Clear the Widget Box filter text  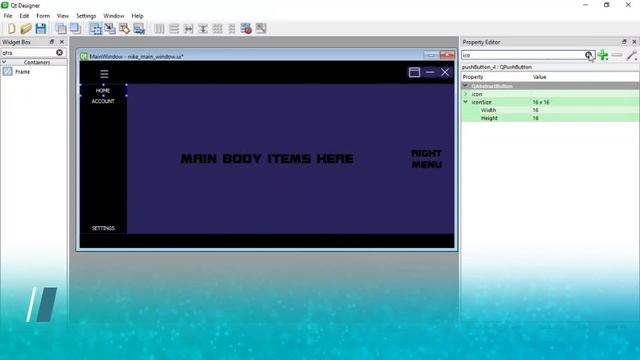60,53
